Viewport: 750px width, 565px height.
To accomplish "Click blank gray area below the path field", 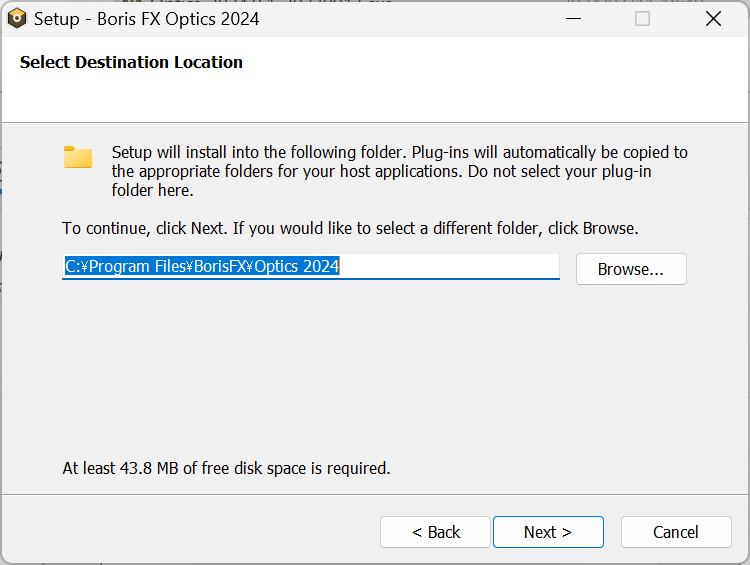I will [x=375, y=364].
